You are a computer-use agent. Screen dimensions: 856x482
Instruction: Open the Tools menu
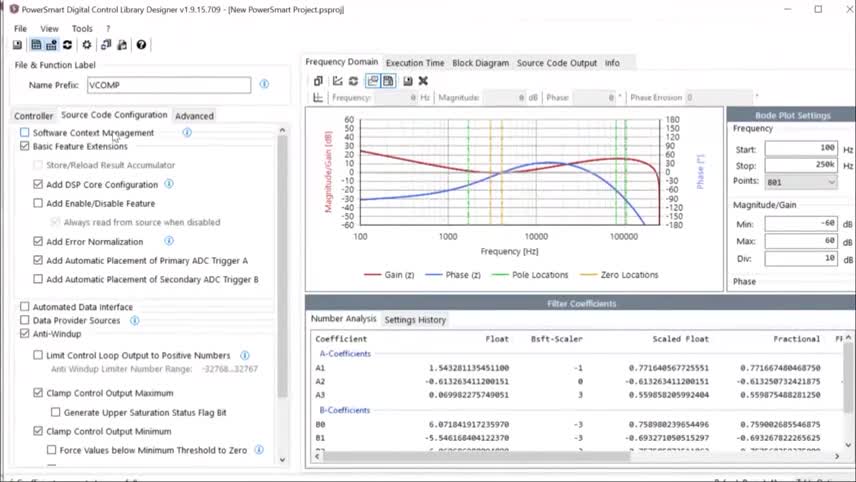(x=82, y=29)
